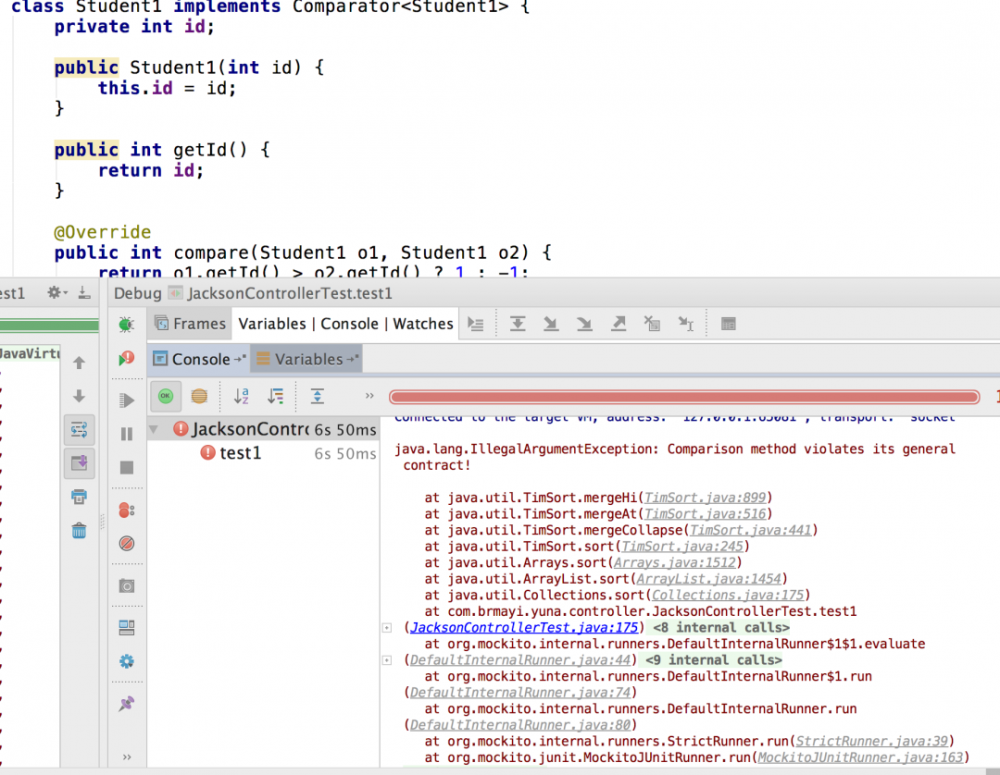Viewport: 1000px width, 775px height.
Task: Open MockitoJUnitRunner.java:163 link
Action: 860,758
